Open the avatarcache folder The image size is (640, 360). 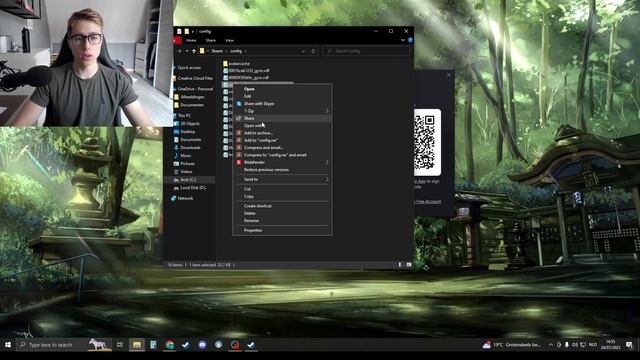[x=236, y=64]
